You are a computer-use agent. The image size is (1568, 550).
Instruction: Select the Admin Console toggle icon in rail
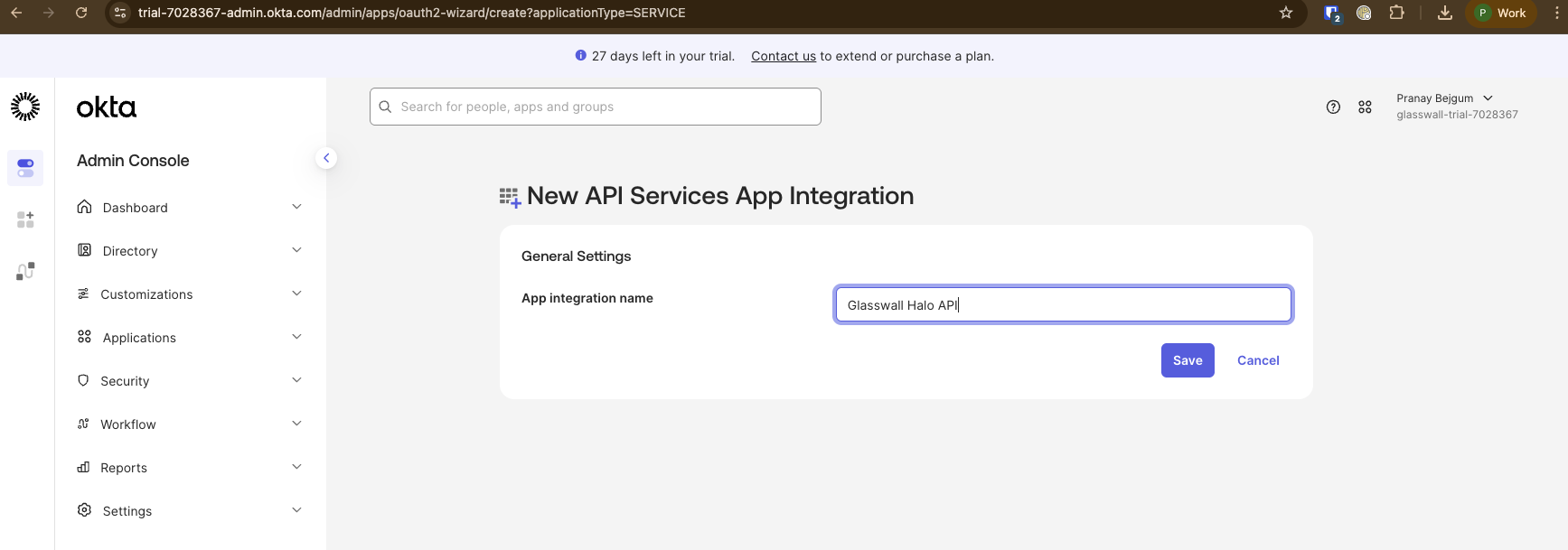(25, 168)
